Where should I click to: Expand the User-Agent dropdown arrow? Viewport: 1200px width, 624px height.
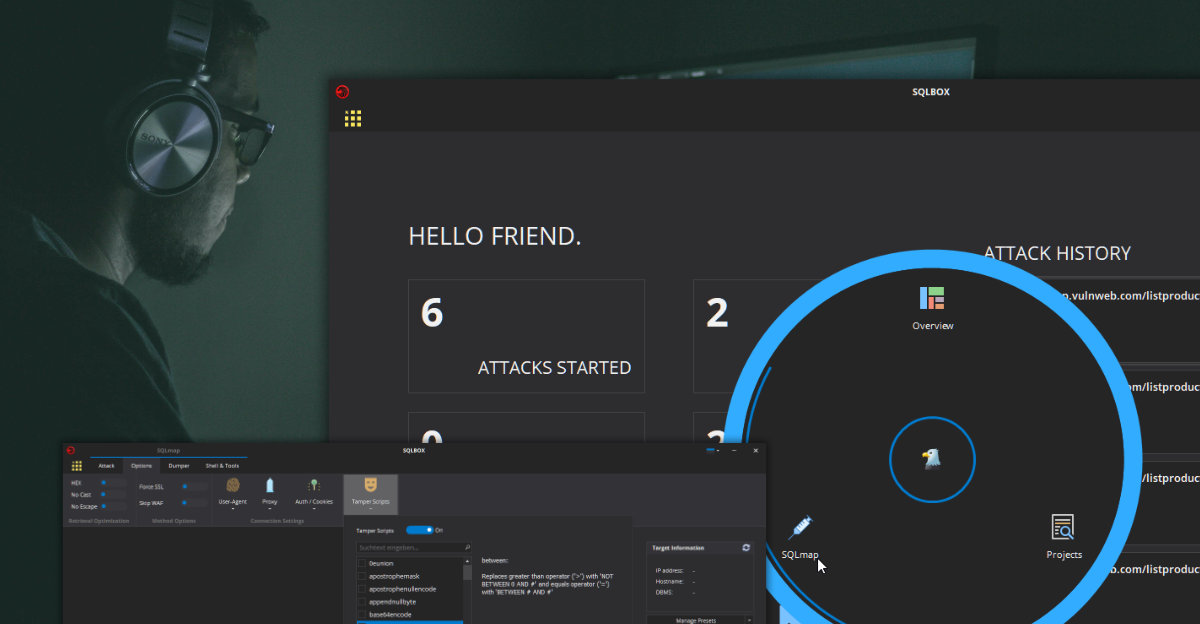click(x=233, y=509)
